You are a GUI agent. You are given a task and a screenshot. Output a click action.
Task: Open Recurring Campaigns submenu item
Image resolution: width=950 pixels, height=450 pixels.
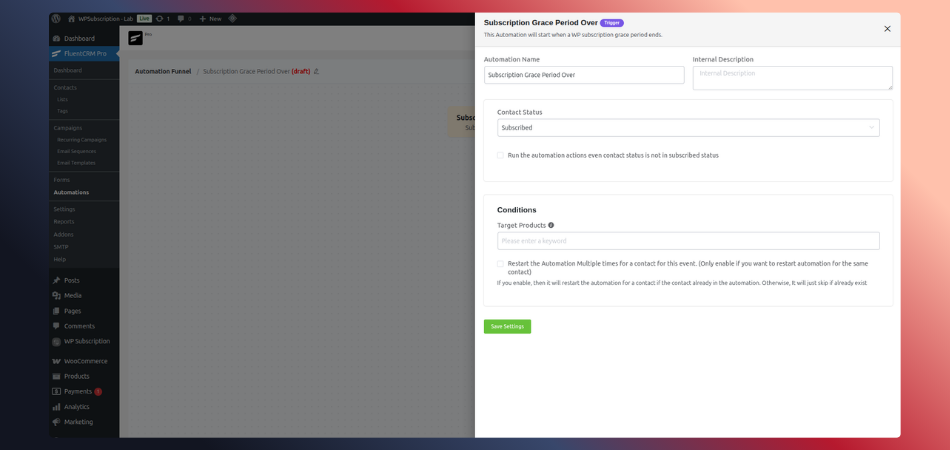coord(82,140)
